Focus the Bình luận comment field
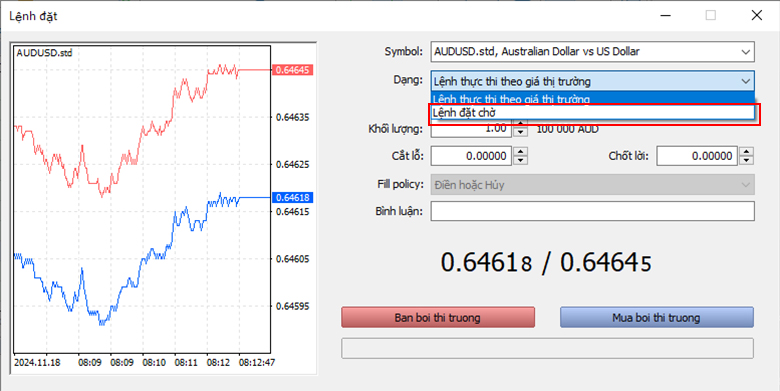Screen dimensions: 780x391 pos(592,211)
